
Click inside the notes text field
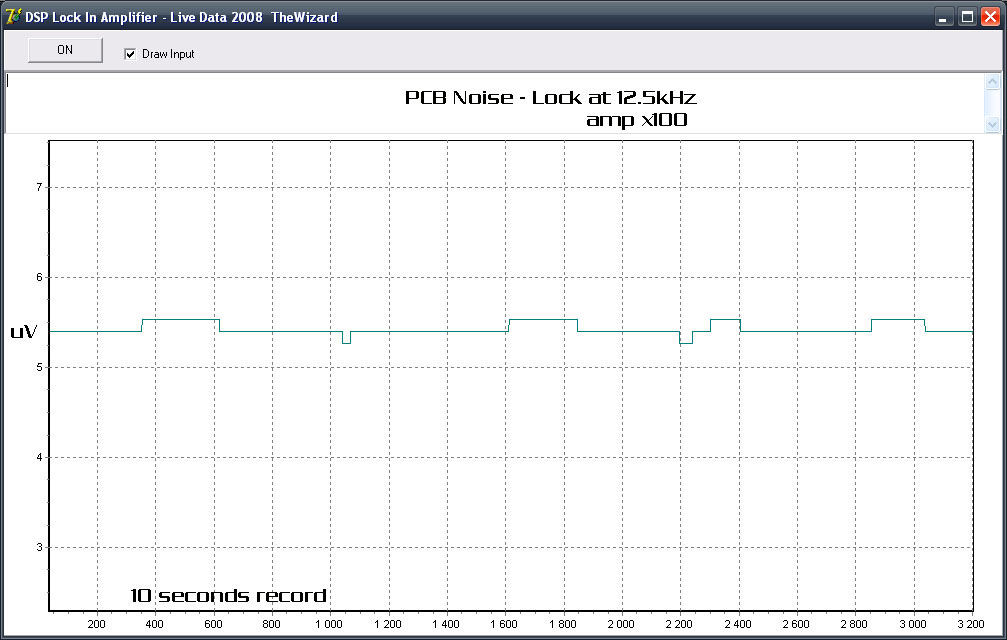pyautogui.click(x=495, y=103)
